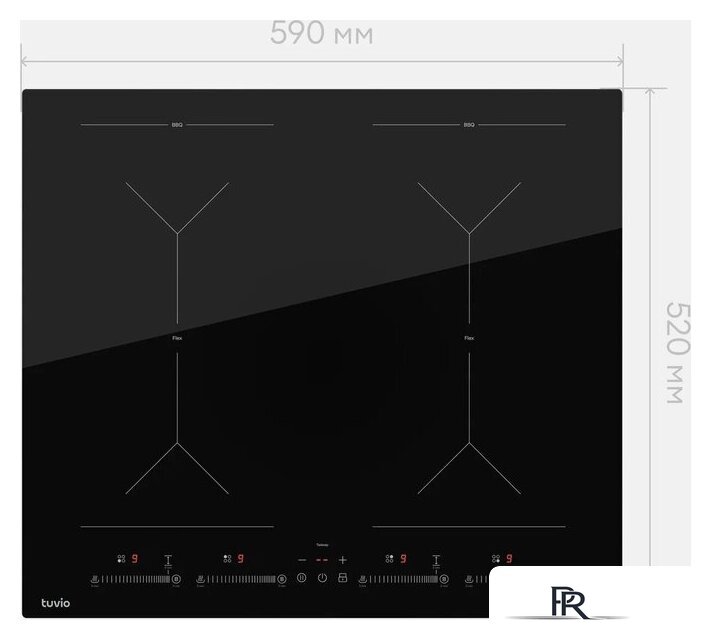Tap Flex bridge icon above third zone slider

click(x=436, y=562)
